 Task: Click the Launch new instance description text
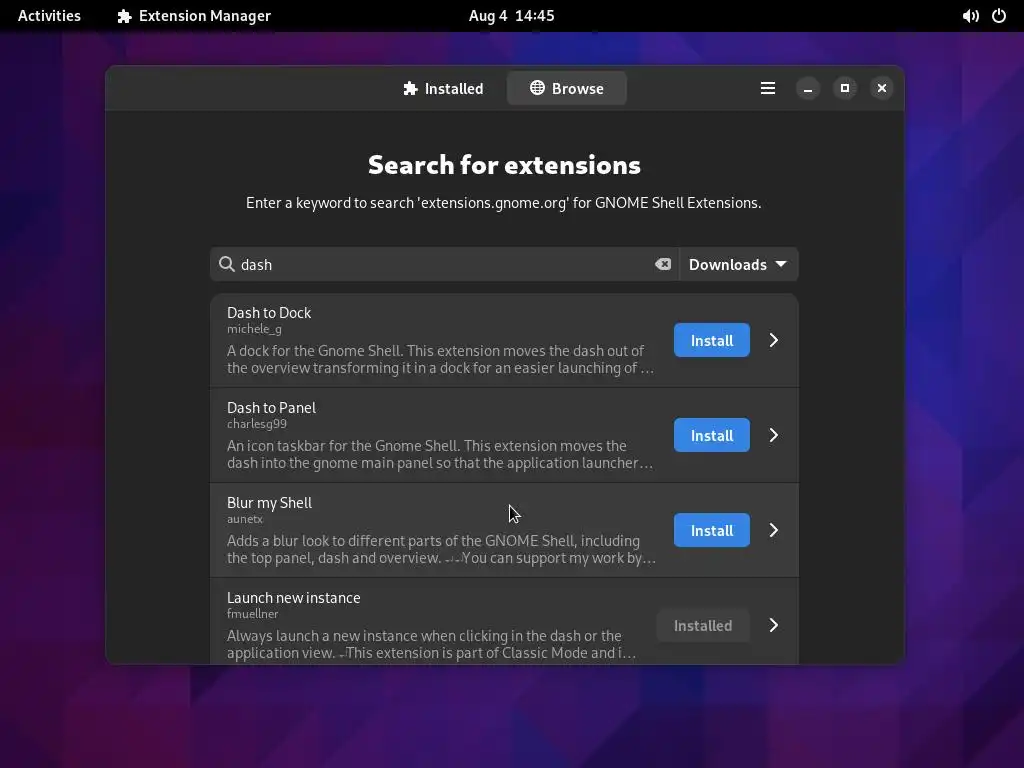click(431, 645)
